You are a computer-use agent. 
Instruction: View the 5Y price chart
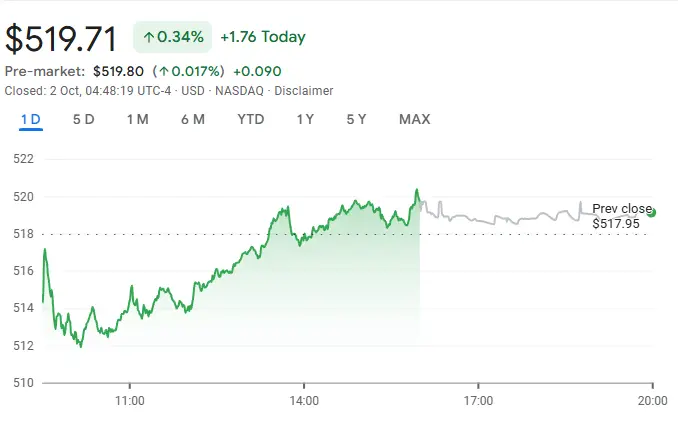tap(357, 120)
